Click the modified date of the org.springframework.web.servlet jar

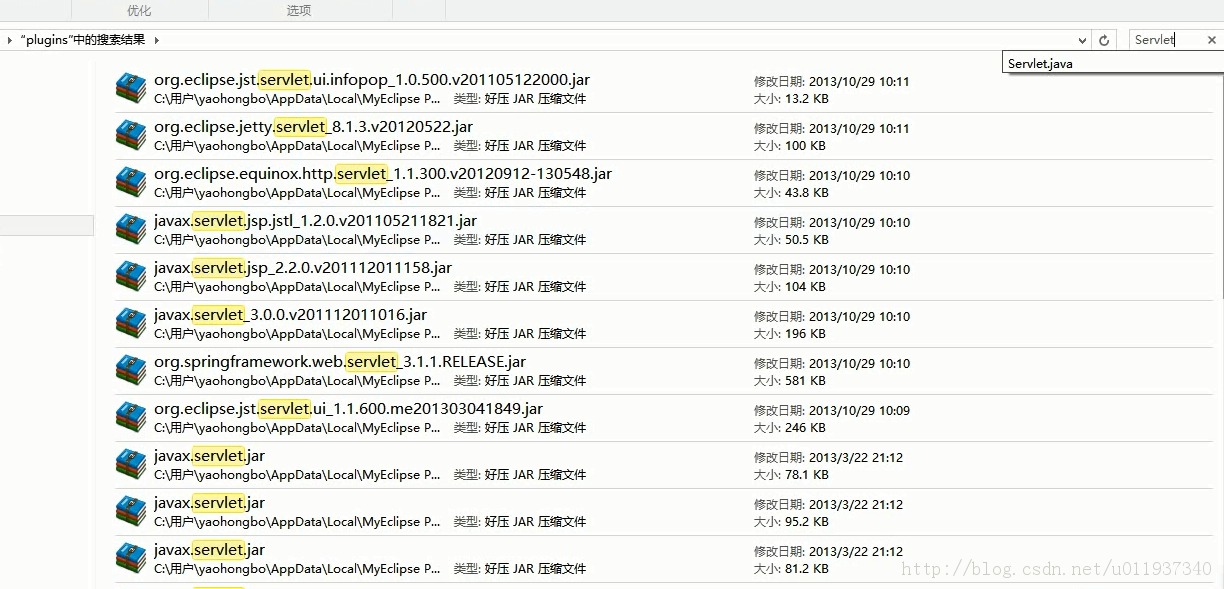pyautogui.click(x=832, y=364)
